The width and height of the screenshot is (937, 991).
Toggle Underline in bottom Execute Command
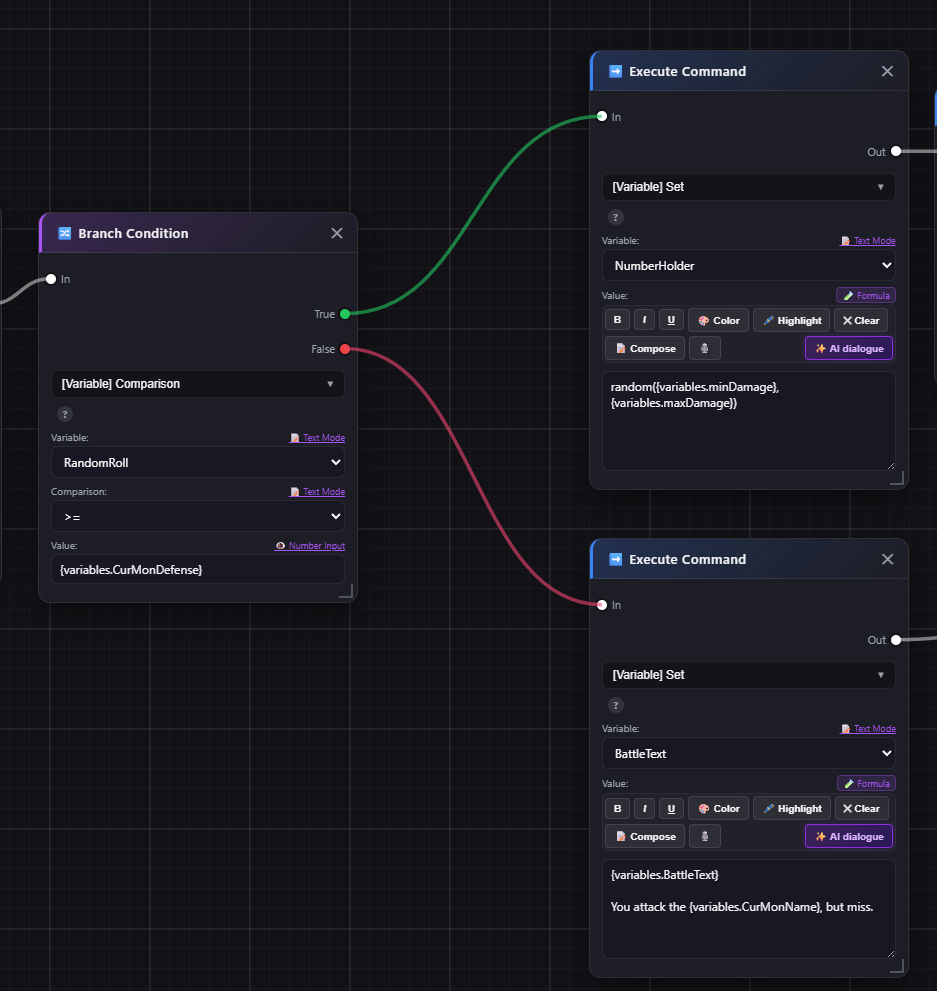click(671, 808)
